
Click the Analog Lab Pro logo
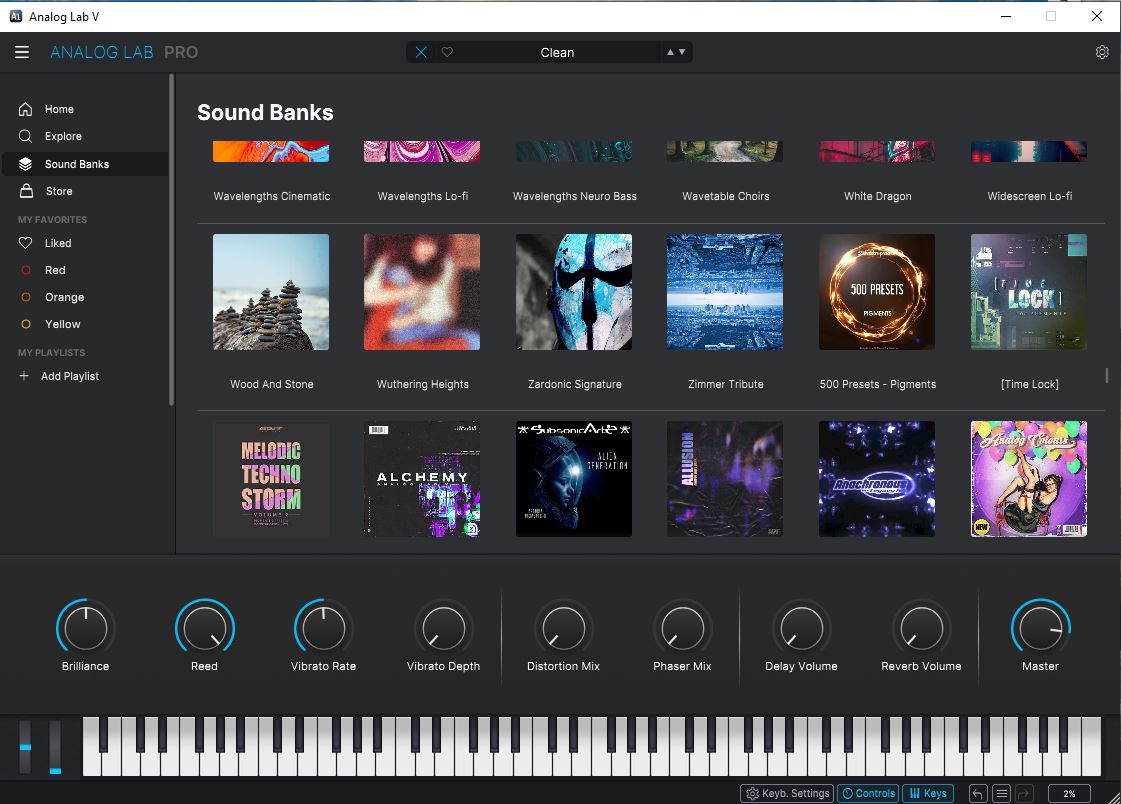[x=124, y=52]
